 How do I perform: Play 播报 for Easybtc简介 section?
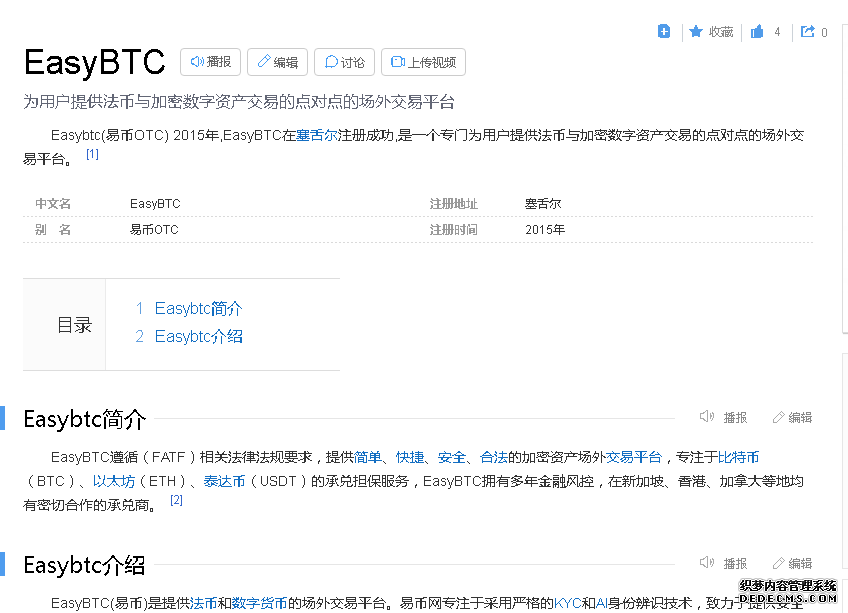[x=724, y=417]
